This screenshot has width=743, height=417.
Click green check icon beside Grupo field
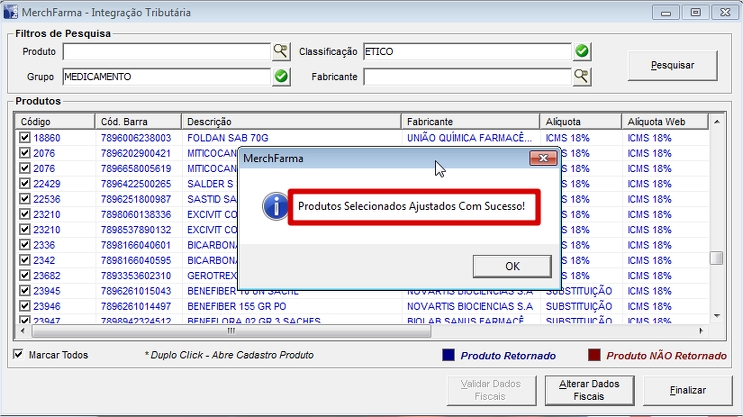click(281, 76)
